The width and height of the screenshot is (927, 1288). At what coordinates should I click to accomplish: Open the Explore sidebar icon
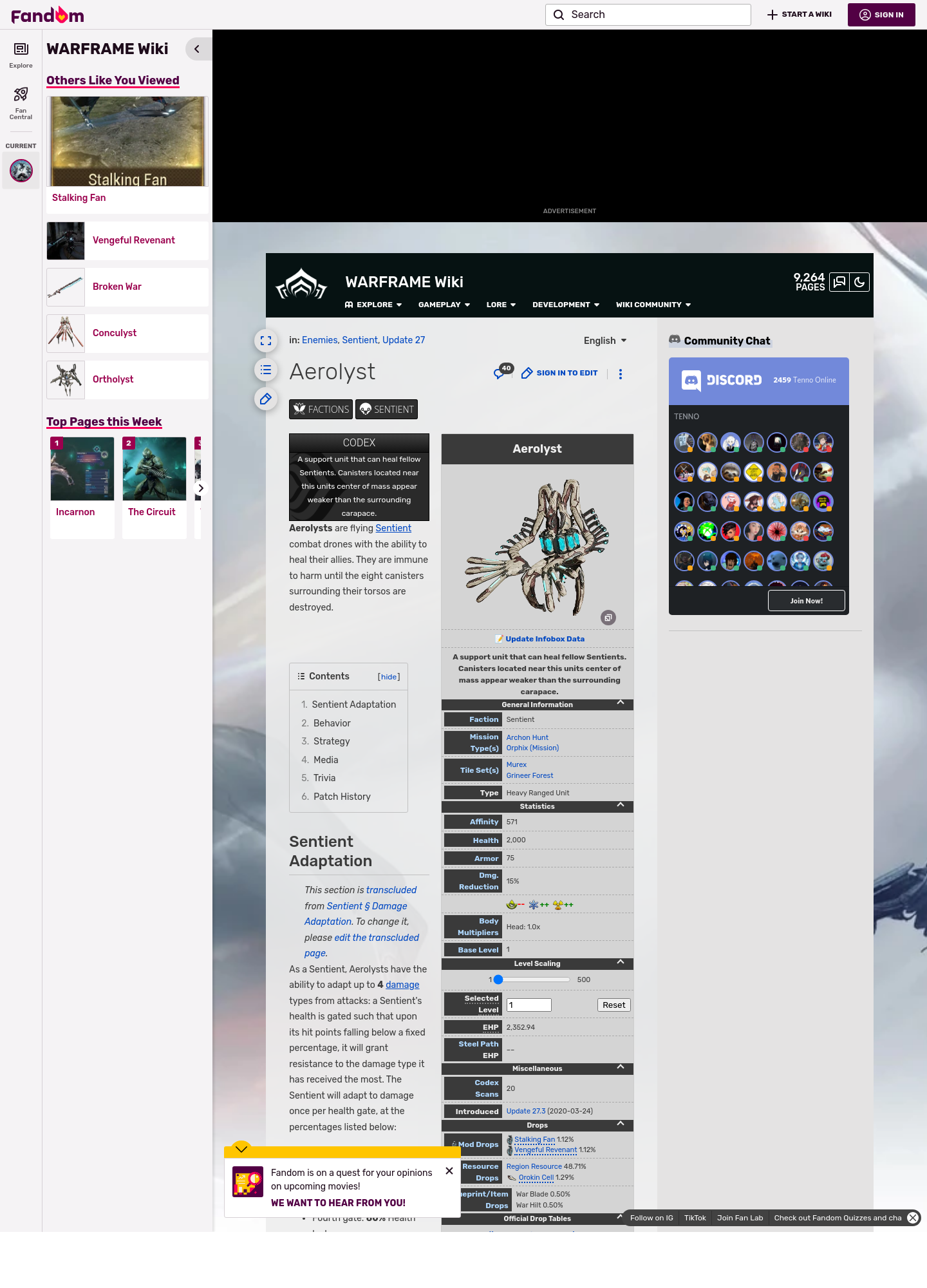21,55
